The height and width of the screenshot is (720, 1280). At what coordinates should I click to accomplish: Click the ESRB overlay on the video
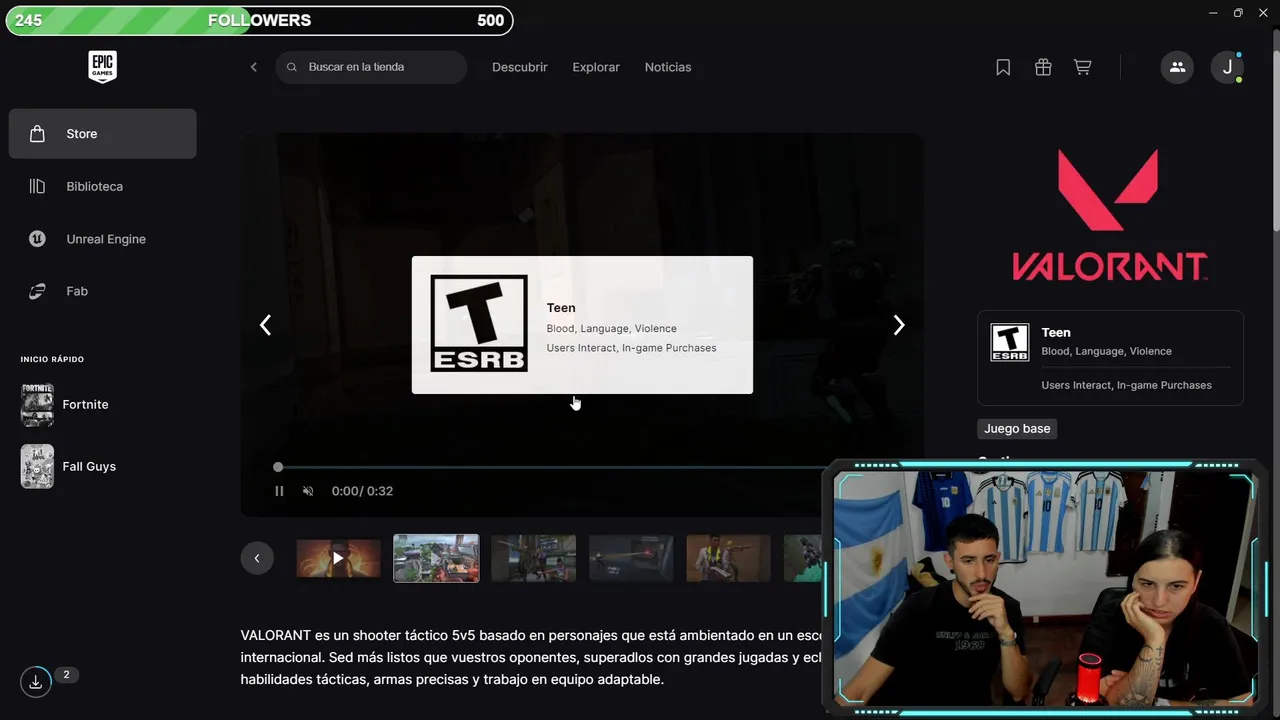tap(582, 325)
